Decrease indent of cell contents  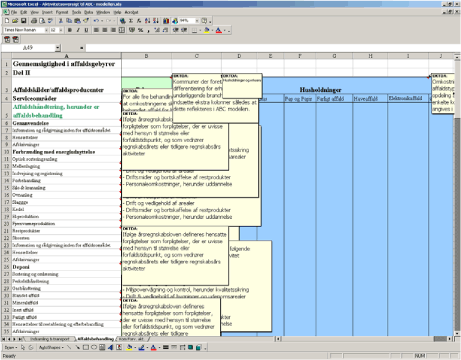176,30
